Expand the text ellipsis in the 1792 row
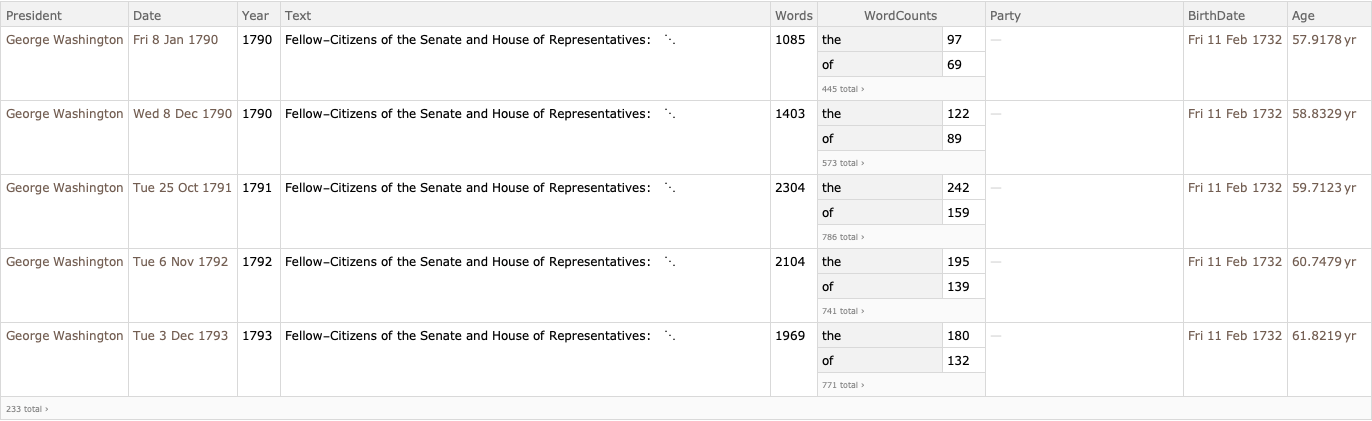The width and height of the screenshot is (1372, 421). click(669, 263)
